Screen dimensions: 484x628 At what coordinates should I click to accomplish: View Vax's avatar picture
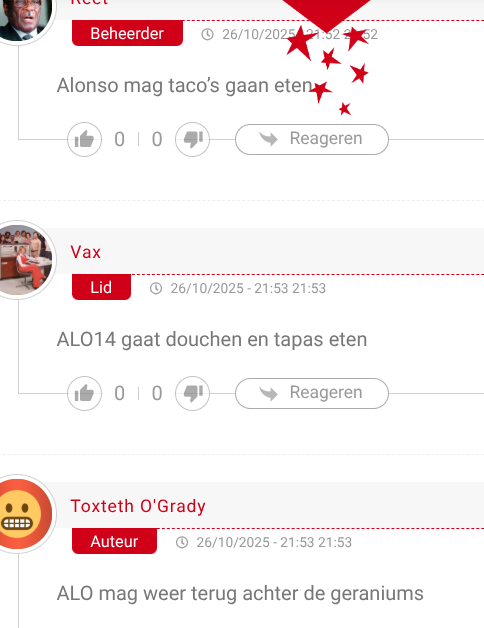(x=25, y=260)
